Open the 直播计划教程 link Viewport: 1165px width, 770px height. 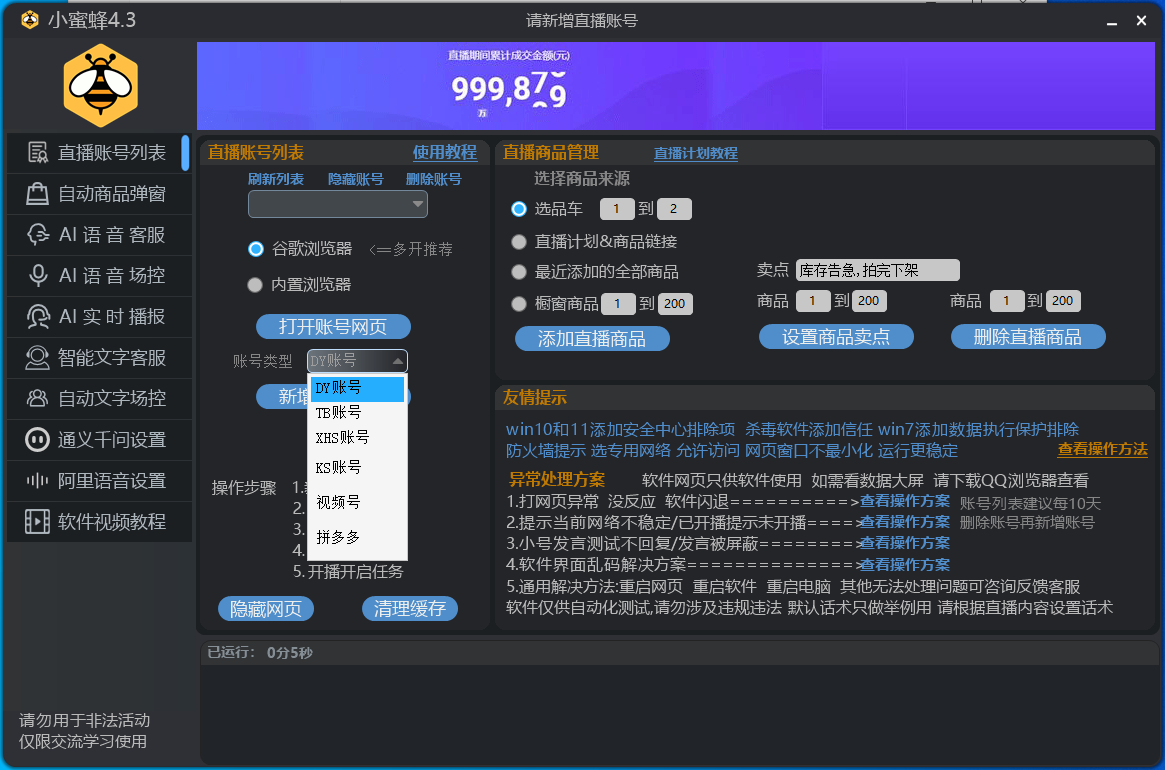pos(695,153)
